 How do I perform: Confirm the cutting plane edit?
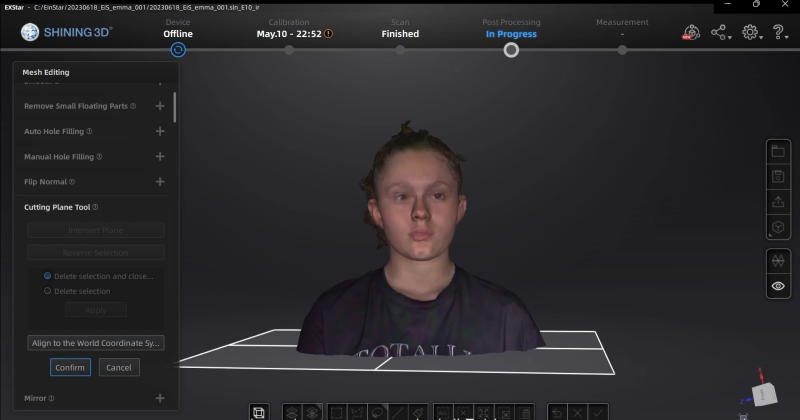[70, 367]
